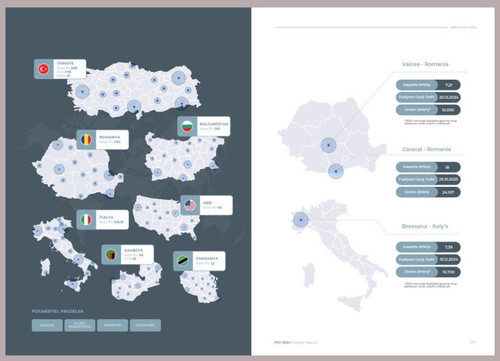
Task: Select the Mozambik potential project button
Action: point(145,325)
